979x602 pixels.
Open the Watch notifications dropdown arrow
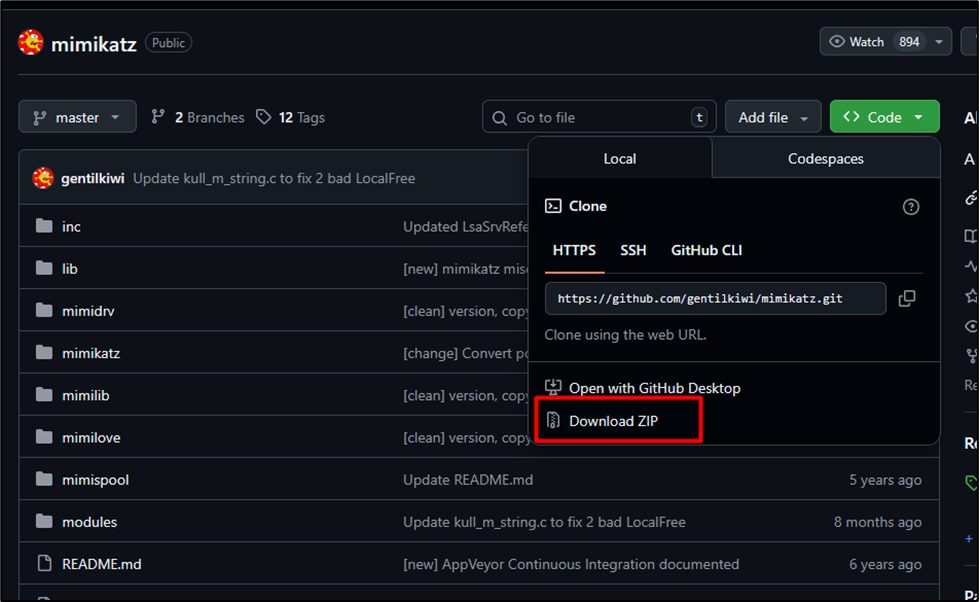(938, 42)
